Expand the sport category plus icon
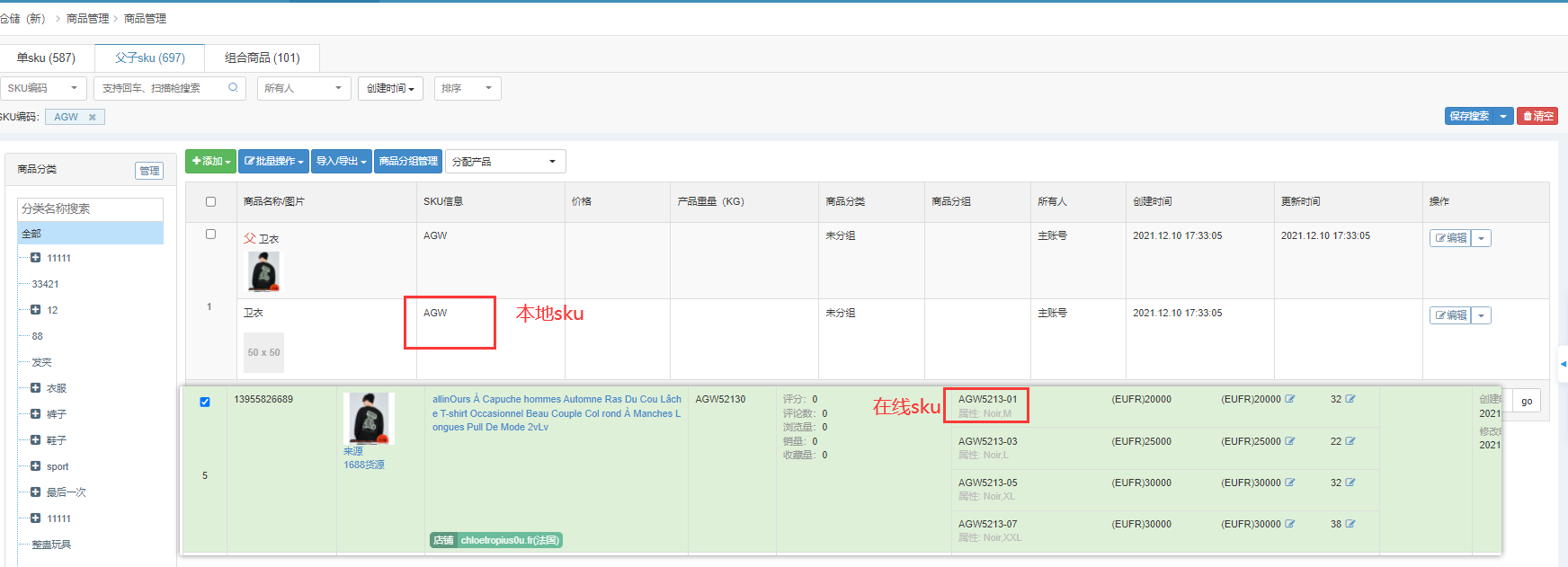 tap(35, 466)
